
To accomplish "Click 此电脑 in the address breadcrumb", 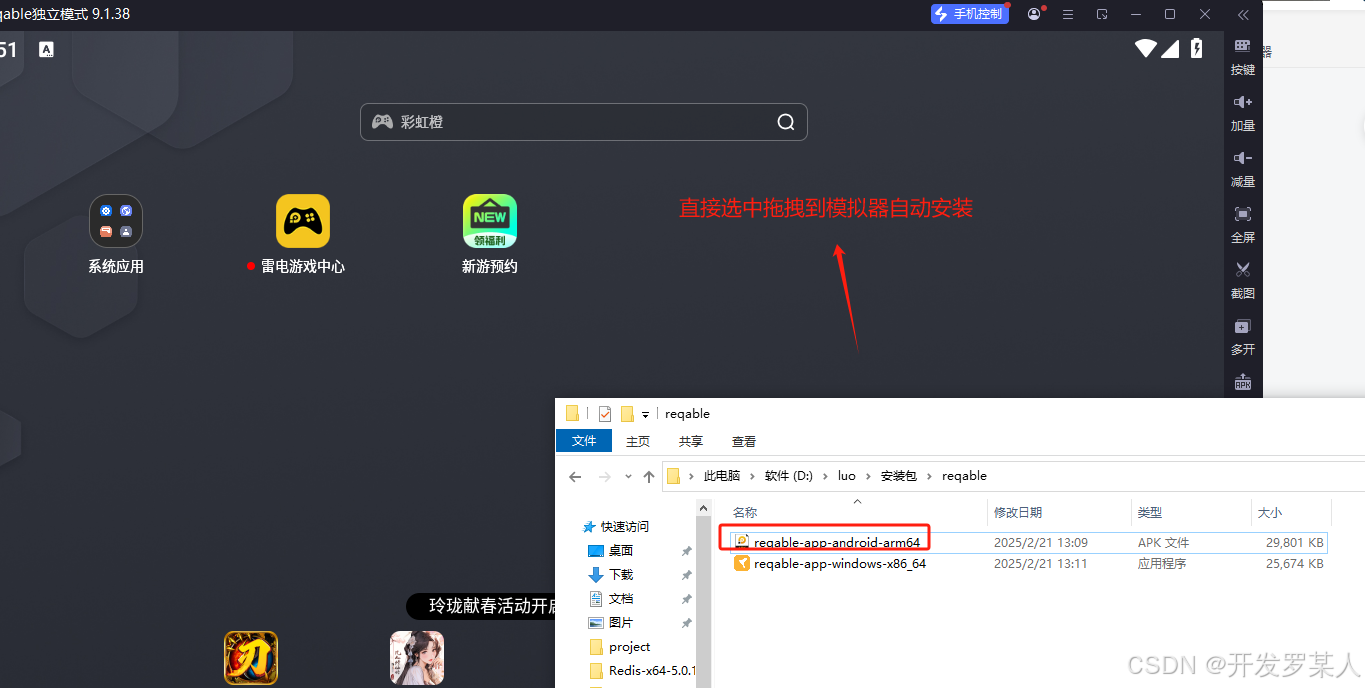I will 722,476.
